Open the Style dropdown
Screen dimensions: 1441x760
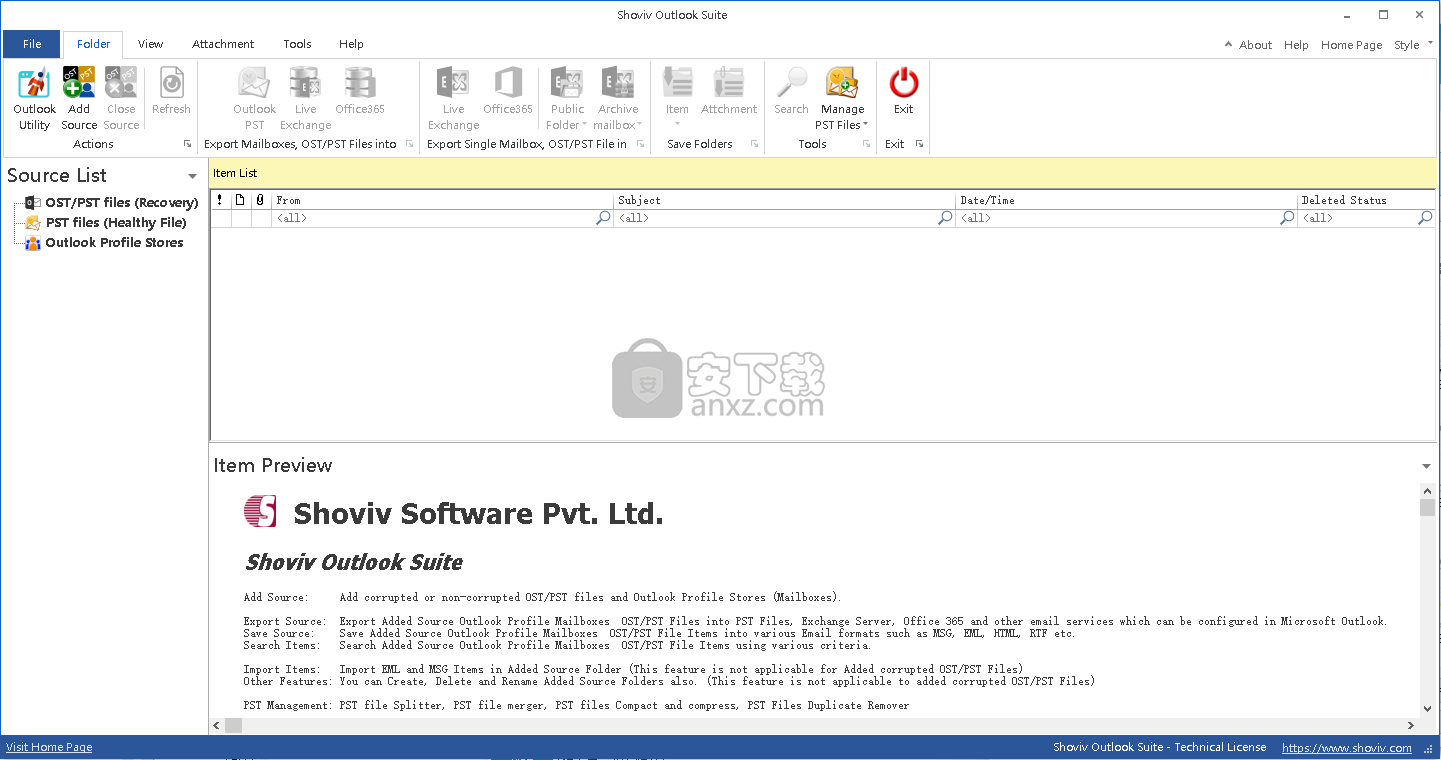(1411, 45)
